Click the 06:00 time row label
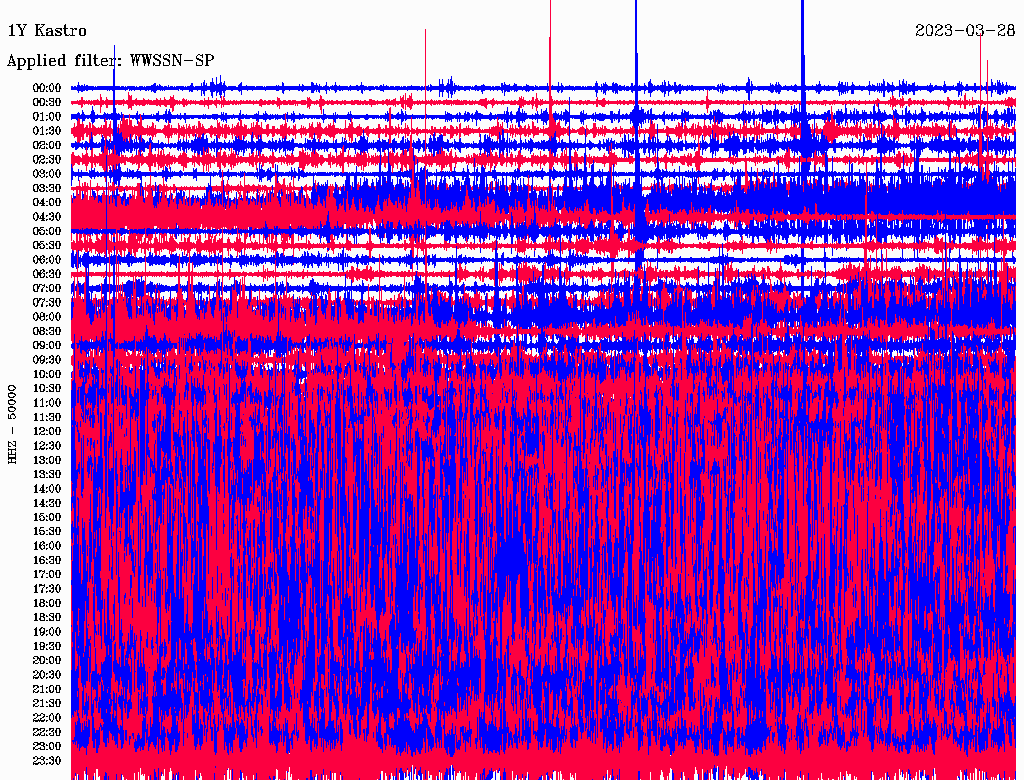This screenshot has height=780, width=1024. [x=48, y=260]
